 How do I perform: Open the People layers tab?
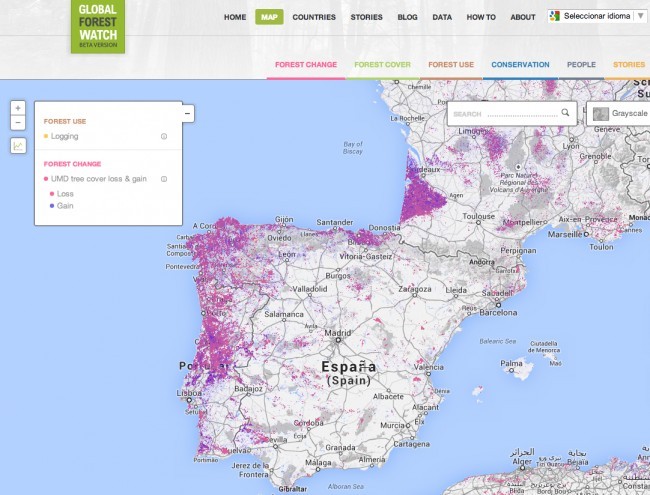(581, 65)
